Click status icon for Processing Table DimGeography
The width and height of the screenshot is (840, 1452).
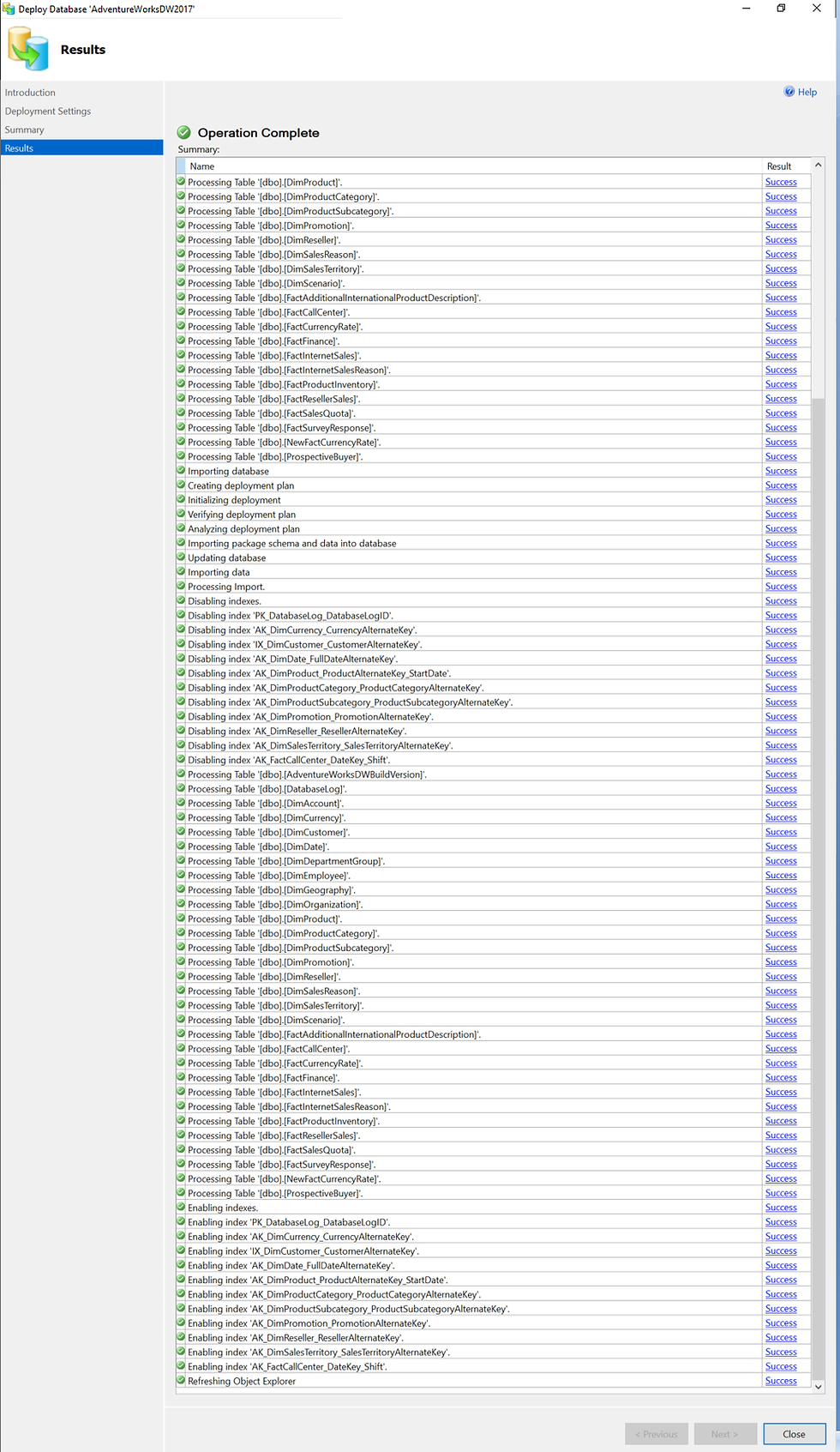coord(181,889)
